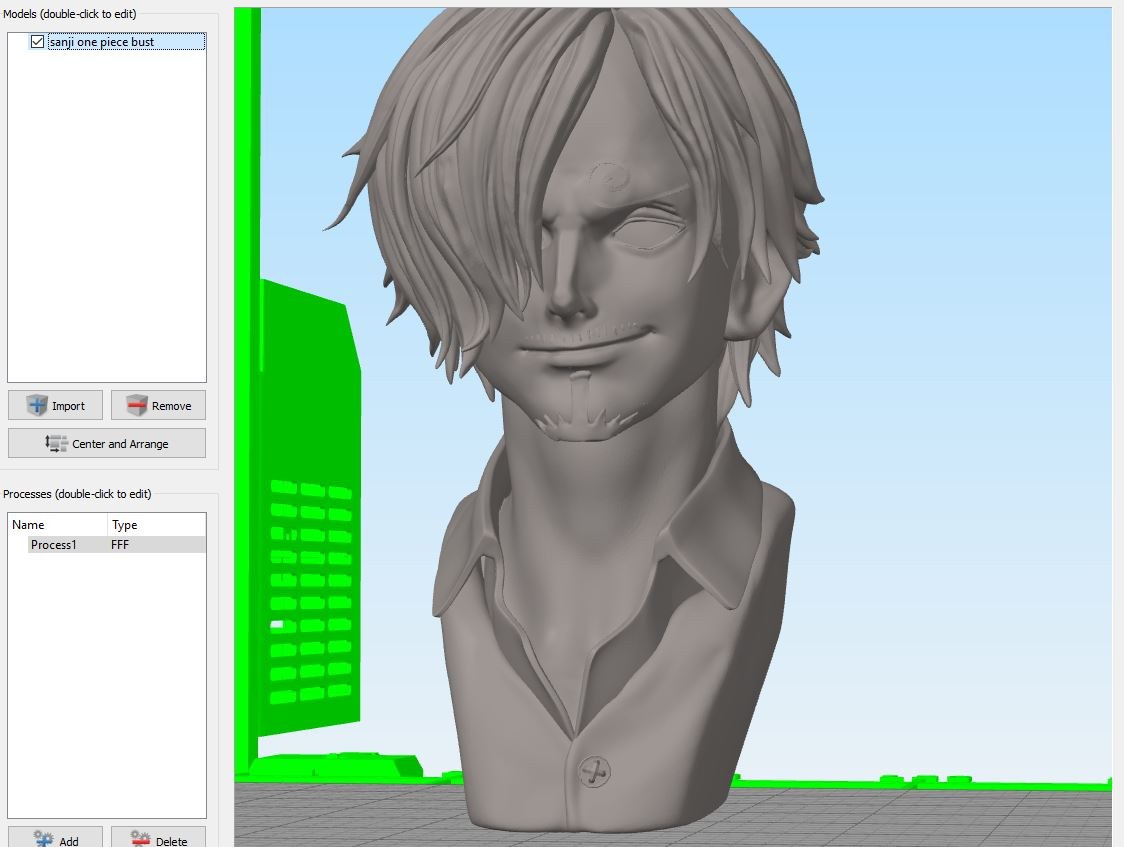1124x847 pixels.
Task: Click the gear icon on the Add button
Action: pos(44,839)
